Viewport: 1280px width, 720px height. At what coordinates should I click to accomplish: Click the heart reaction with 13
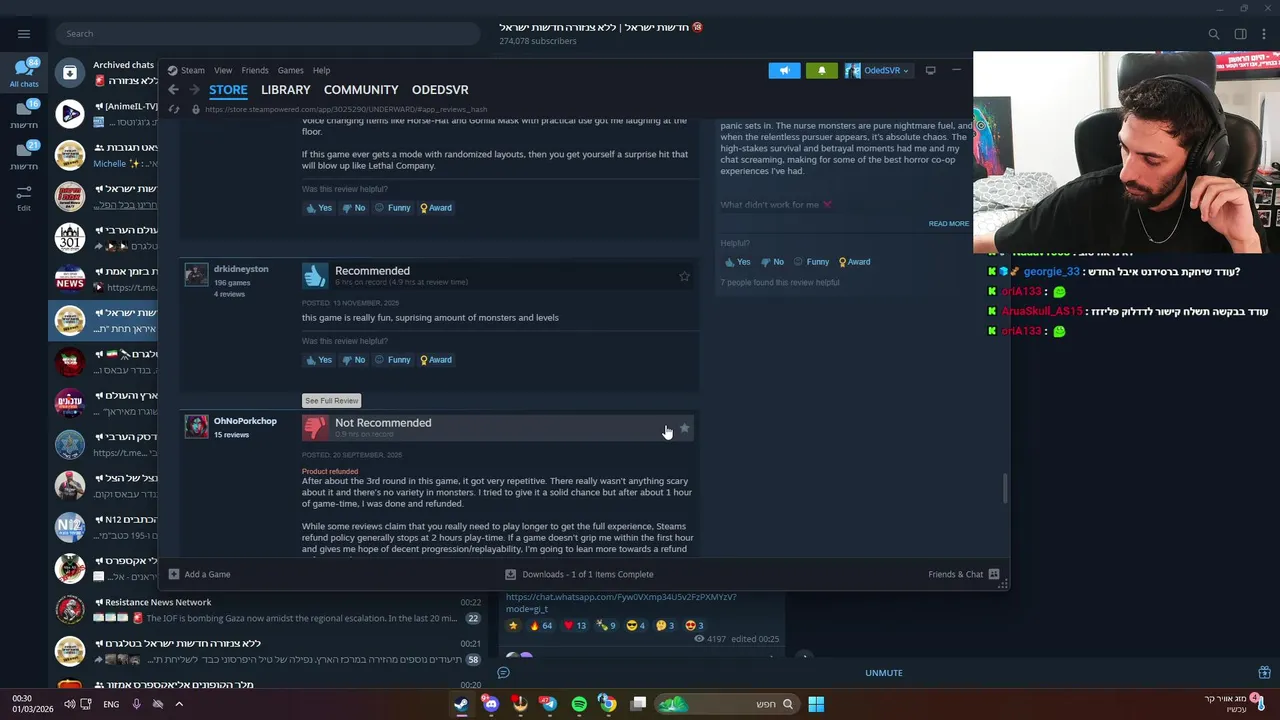[x=575, y=626]
